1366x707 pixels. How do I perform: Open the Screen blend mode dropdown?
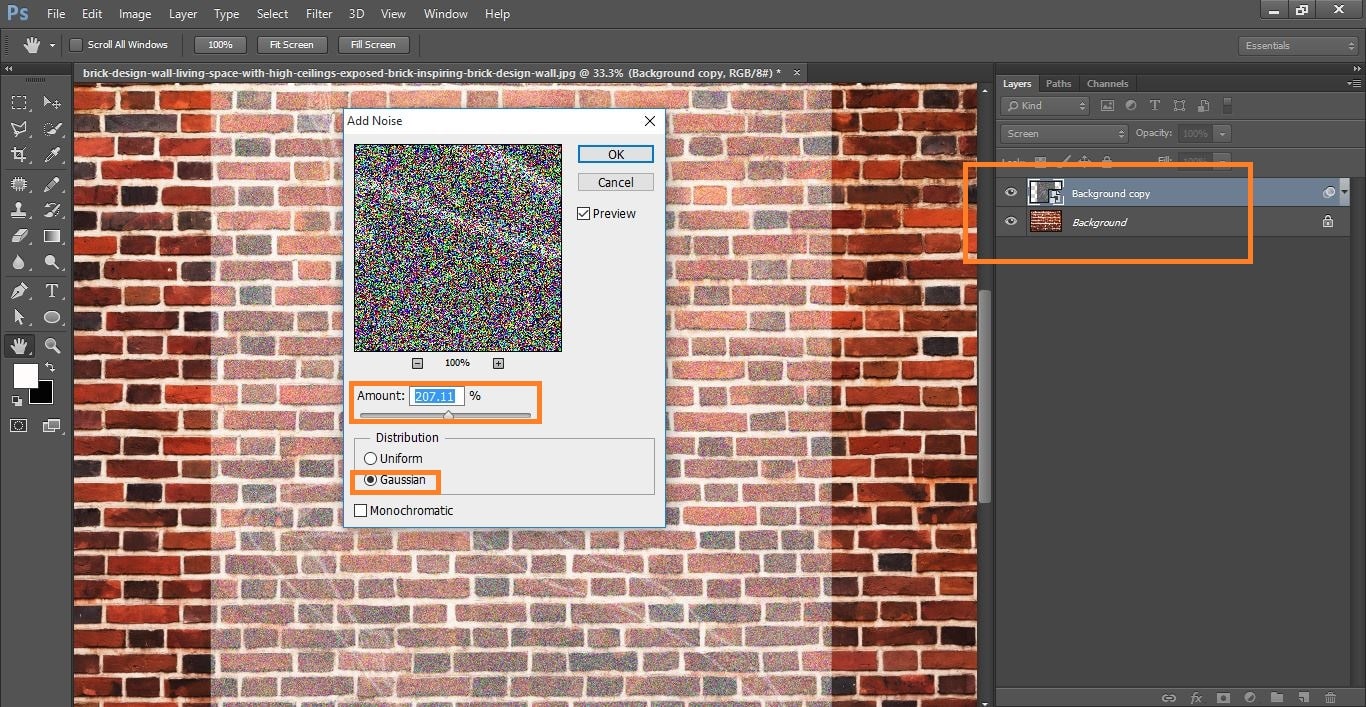(x=1064, y=133)
